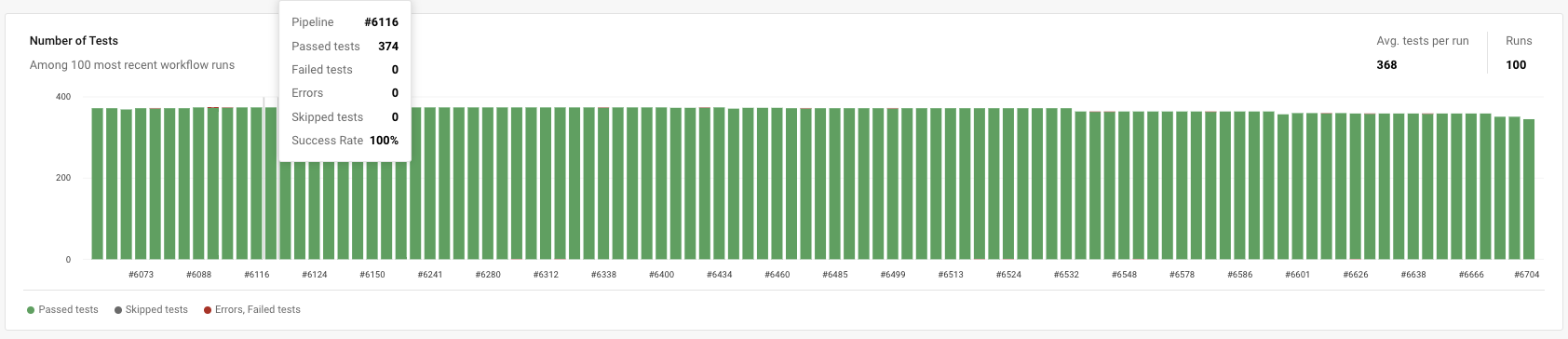Viewport: 1568px width, 339px height.
Task: Click the Runs count 100
Action: tap(1516, 65)
